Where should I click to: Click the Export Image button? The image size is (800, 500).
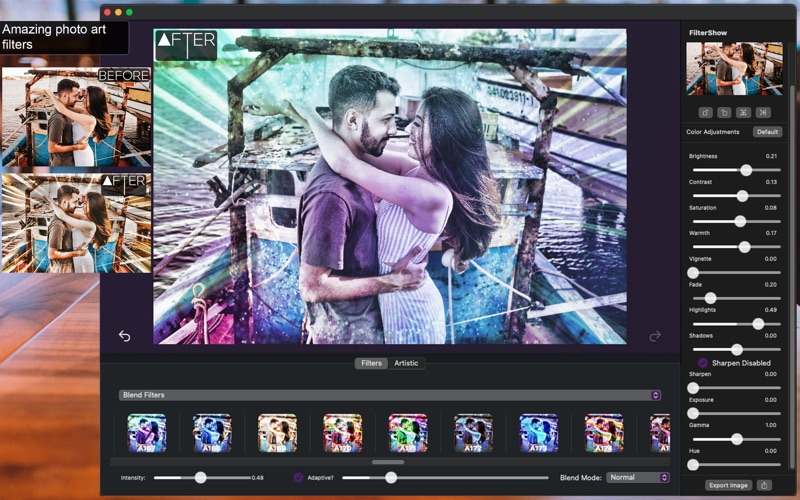pyautogui.click(x=728, y=485)
